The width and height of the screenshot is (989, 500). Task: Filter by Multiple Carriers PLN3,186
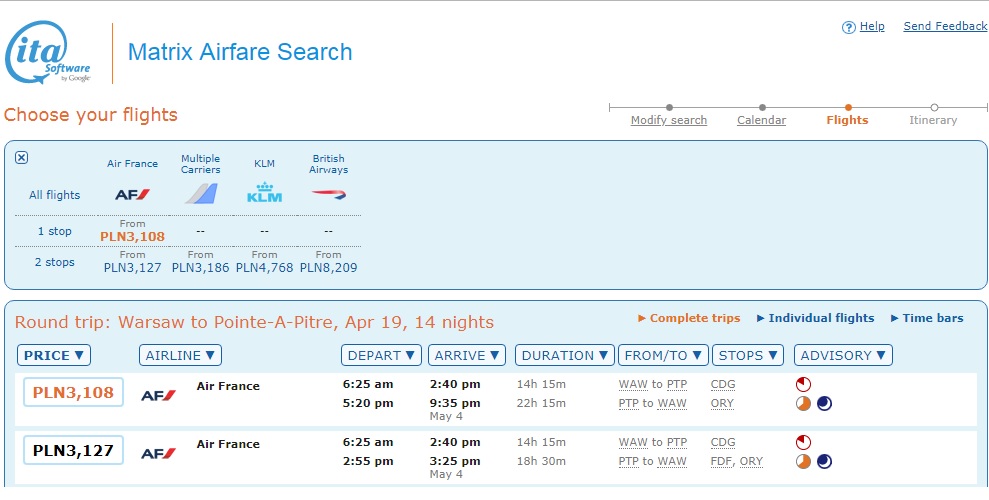(x=201, y=267)
